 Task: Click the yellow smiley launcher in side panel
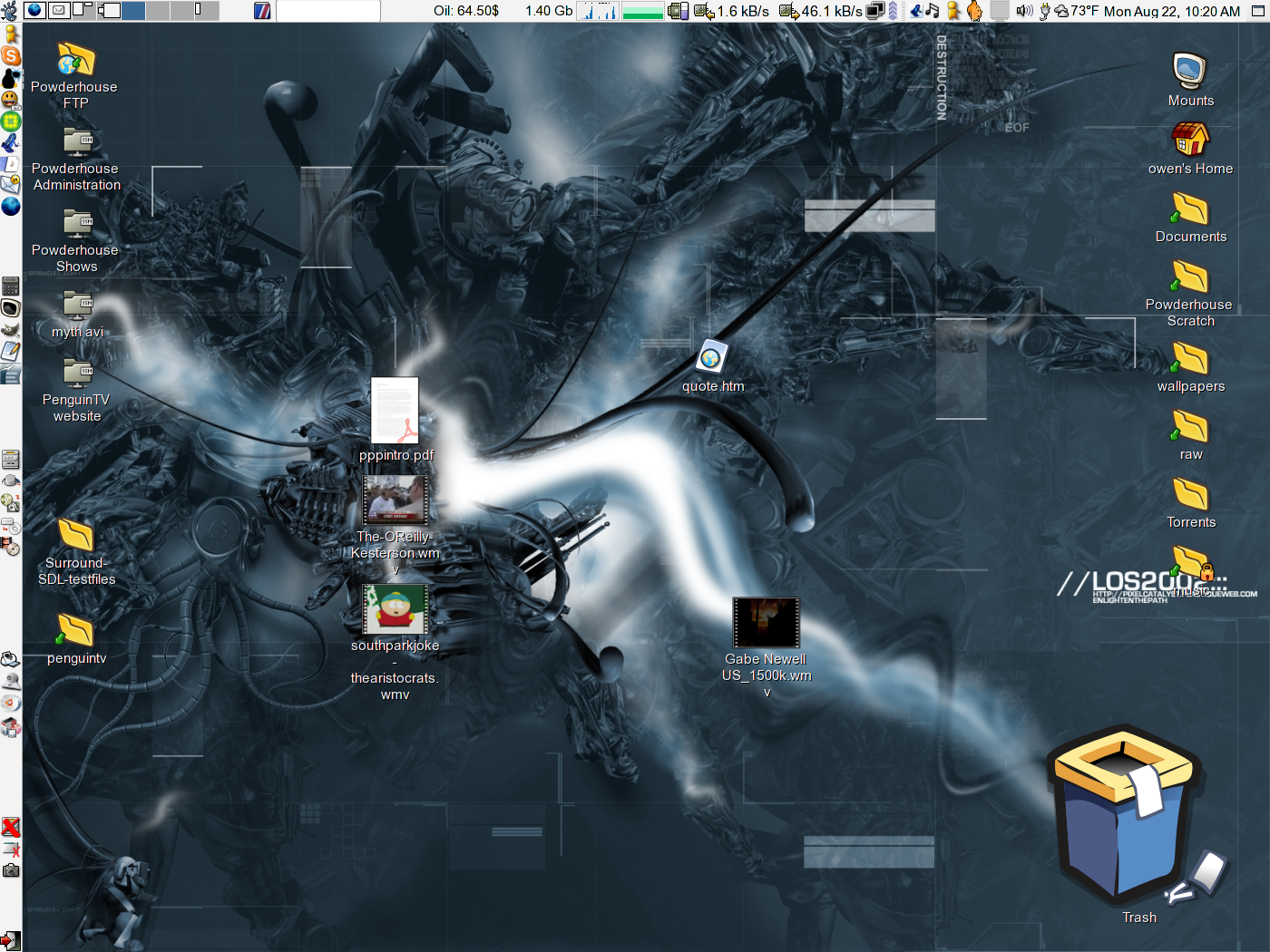click(11, 100)
